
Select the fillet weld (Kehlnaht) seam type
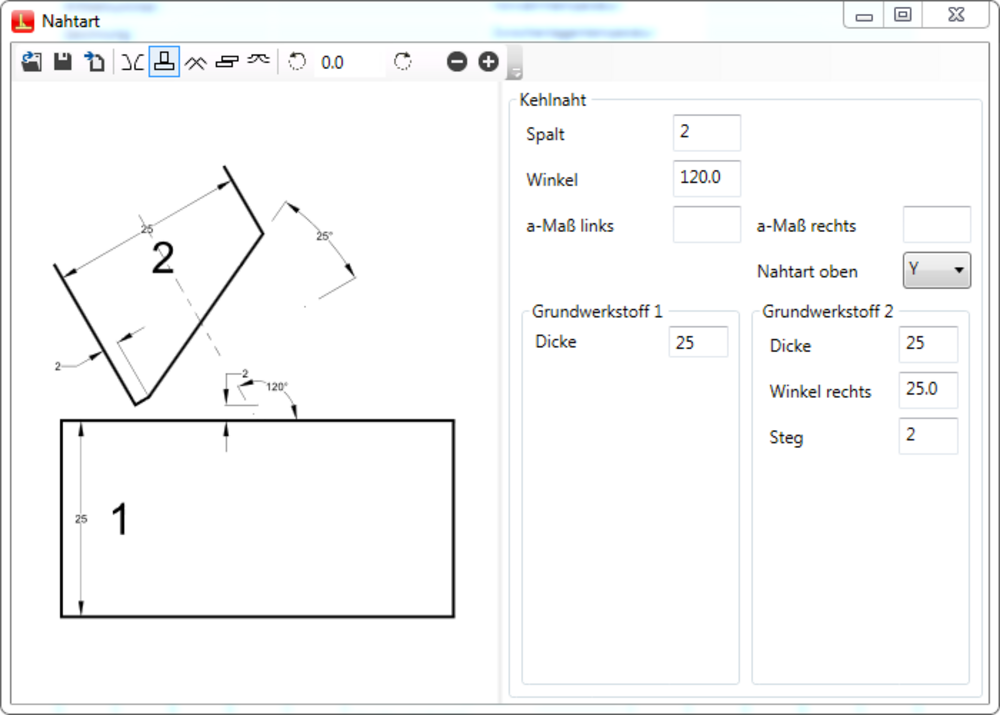pyautogui.click(x=163, y=61)
